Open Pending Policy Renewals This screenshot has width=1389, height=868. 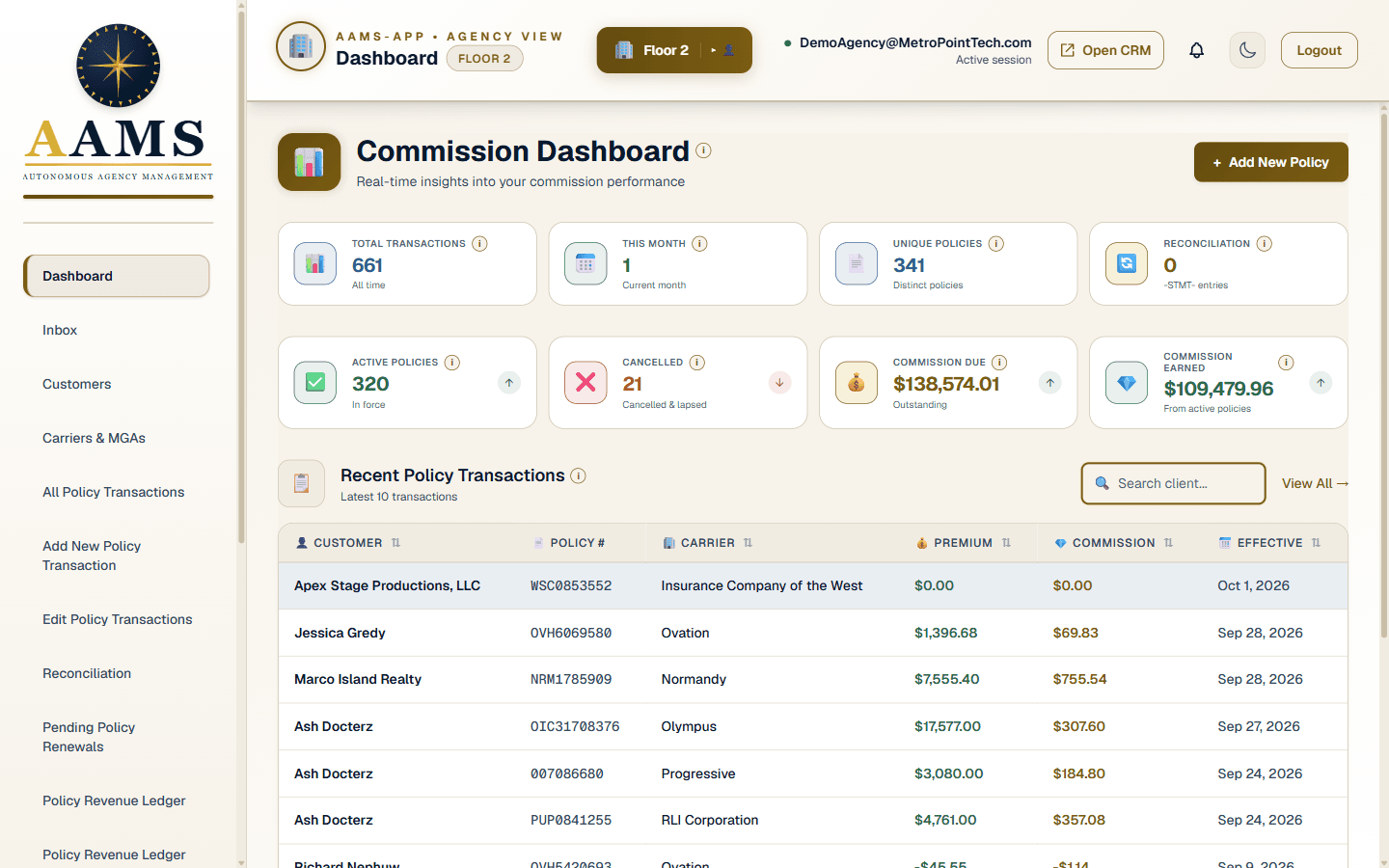(117, 737)
